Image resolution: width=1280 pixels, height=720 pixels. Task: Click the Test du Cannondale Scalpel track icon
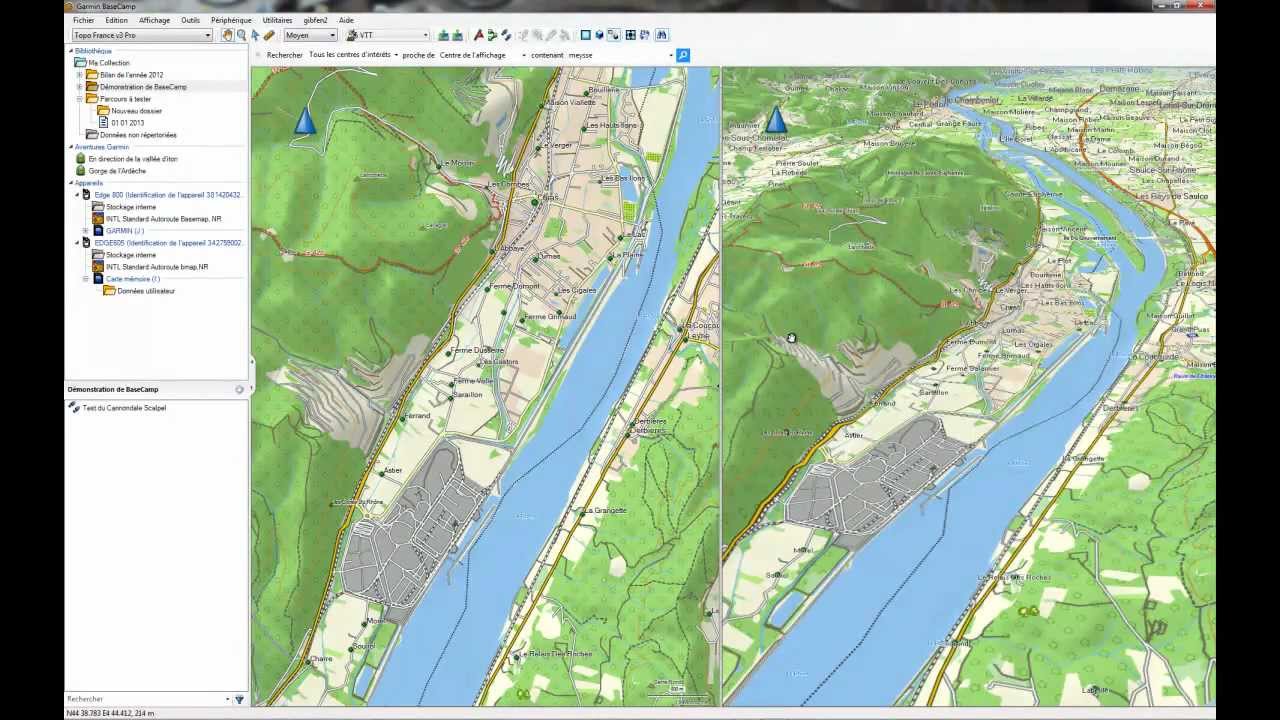click(74, 408)
